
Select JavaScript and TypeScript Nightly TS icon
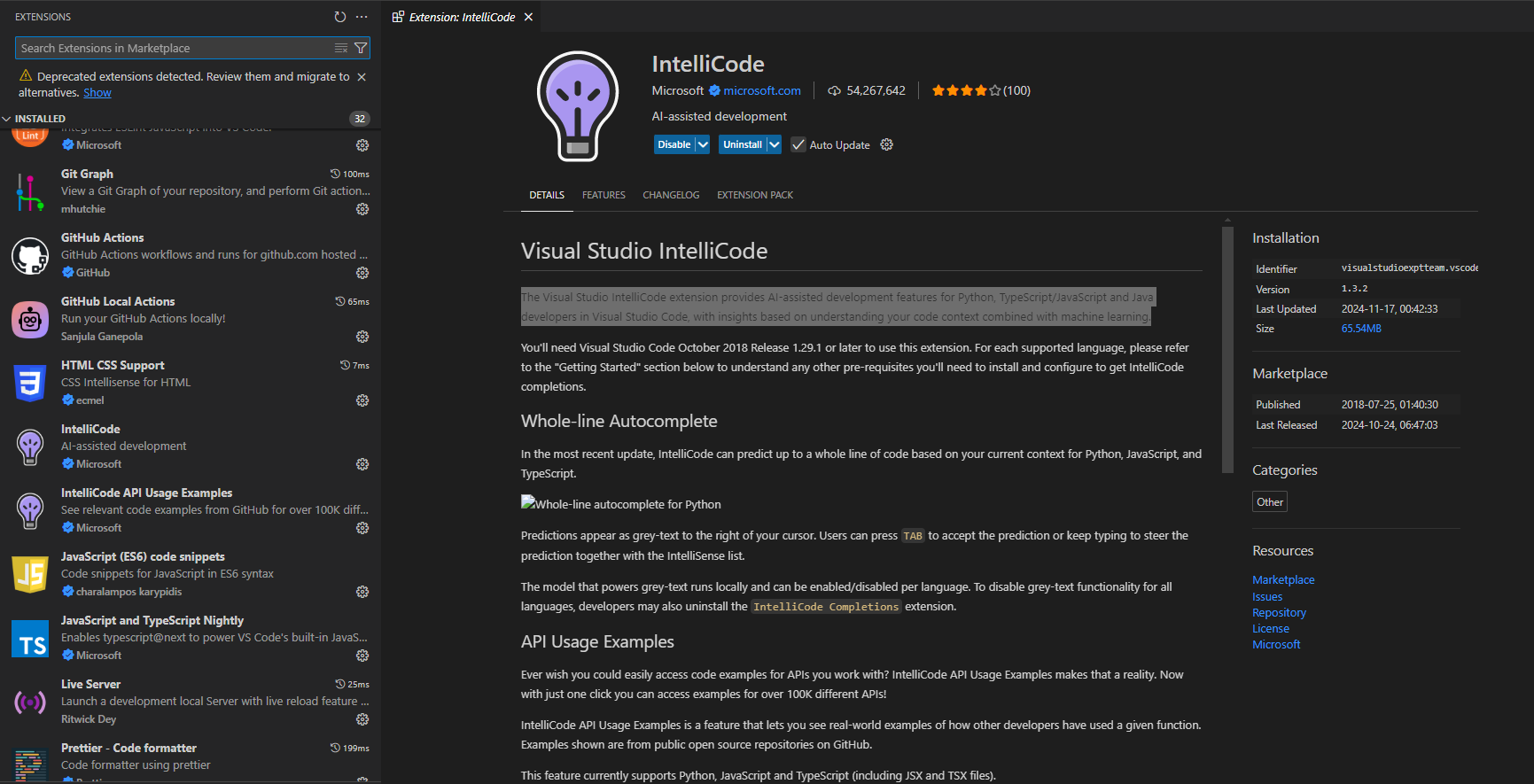tap(30, 639)
